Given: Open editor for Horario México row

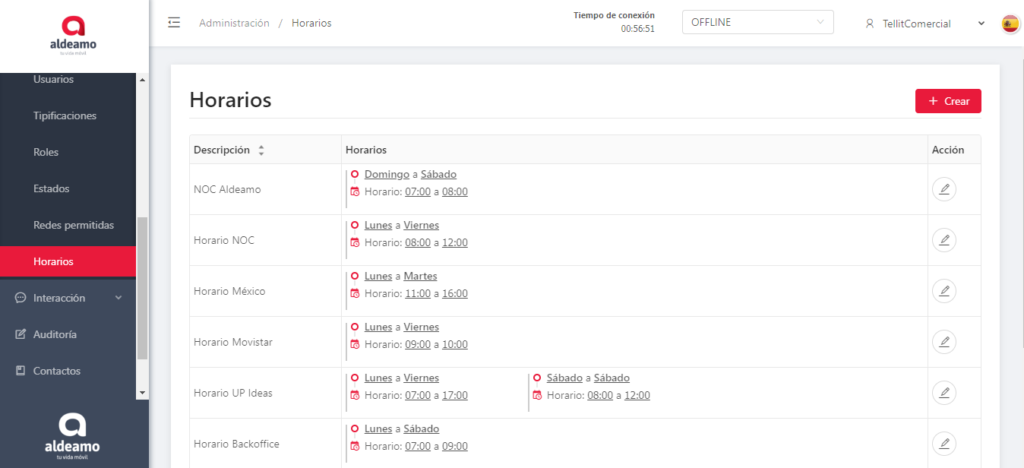Looking at the screenshot, I should coord(943,291).
